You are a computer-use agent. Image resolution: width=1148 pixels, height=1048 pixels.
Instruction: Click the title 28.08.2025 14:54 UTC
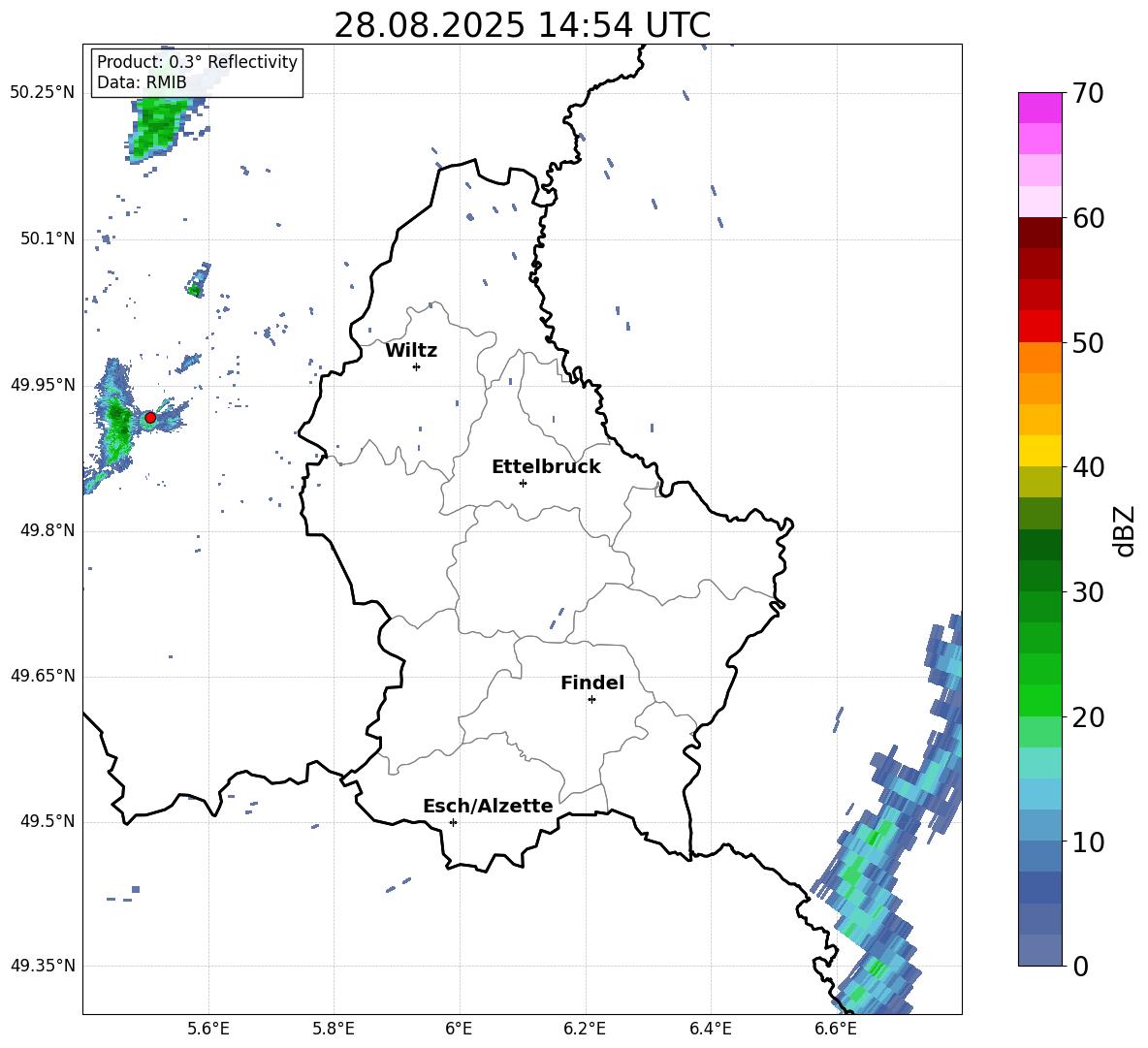[x=522, y=25]
